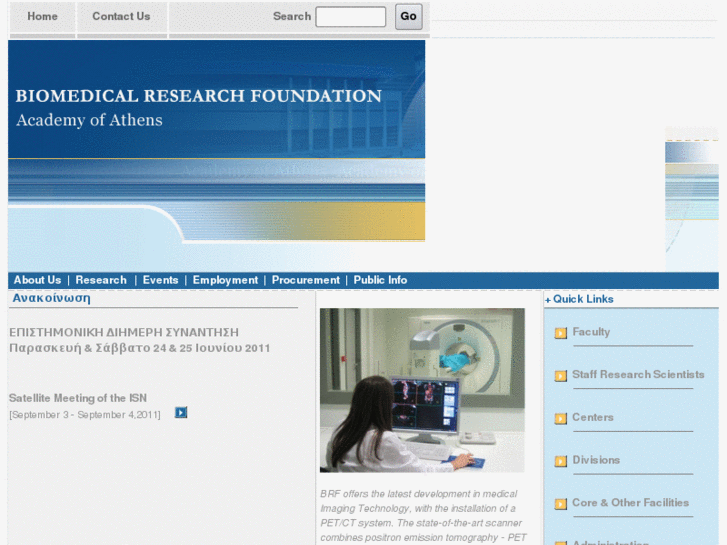Open the Satellite Meeting of the ISN link
727x545 pixels.
78,398
